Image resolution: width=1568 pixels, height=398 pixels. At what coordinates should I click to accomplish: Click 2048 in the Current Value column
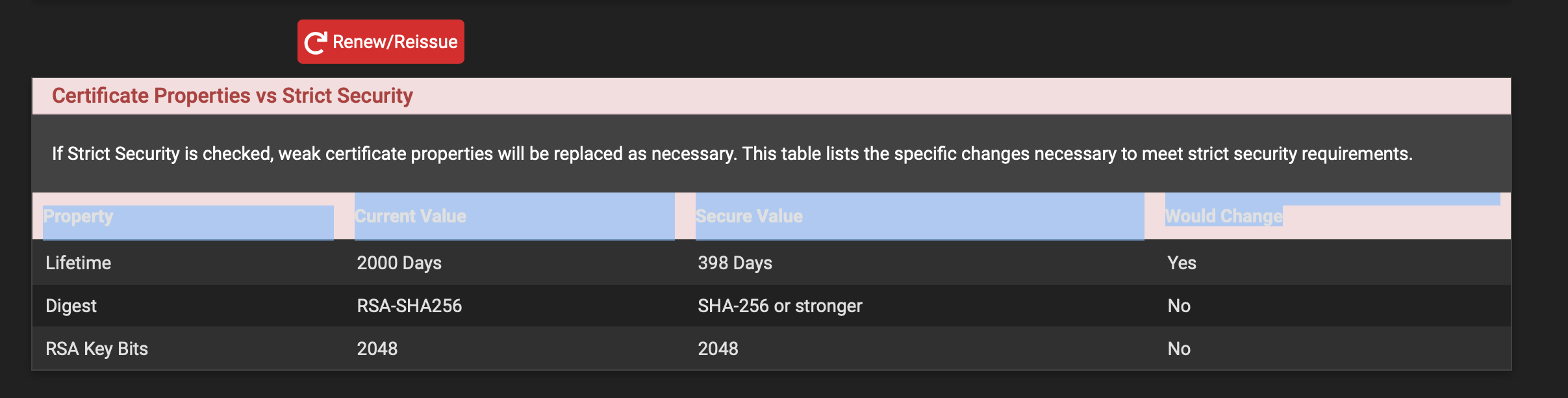(377, 349)
